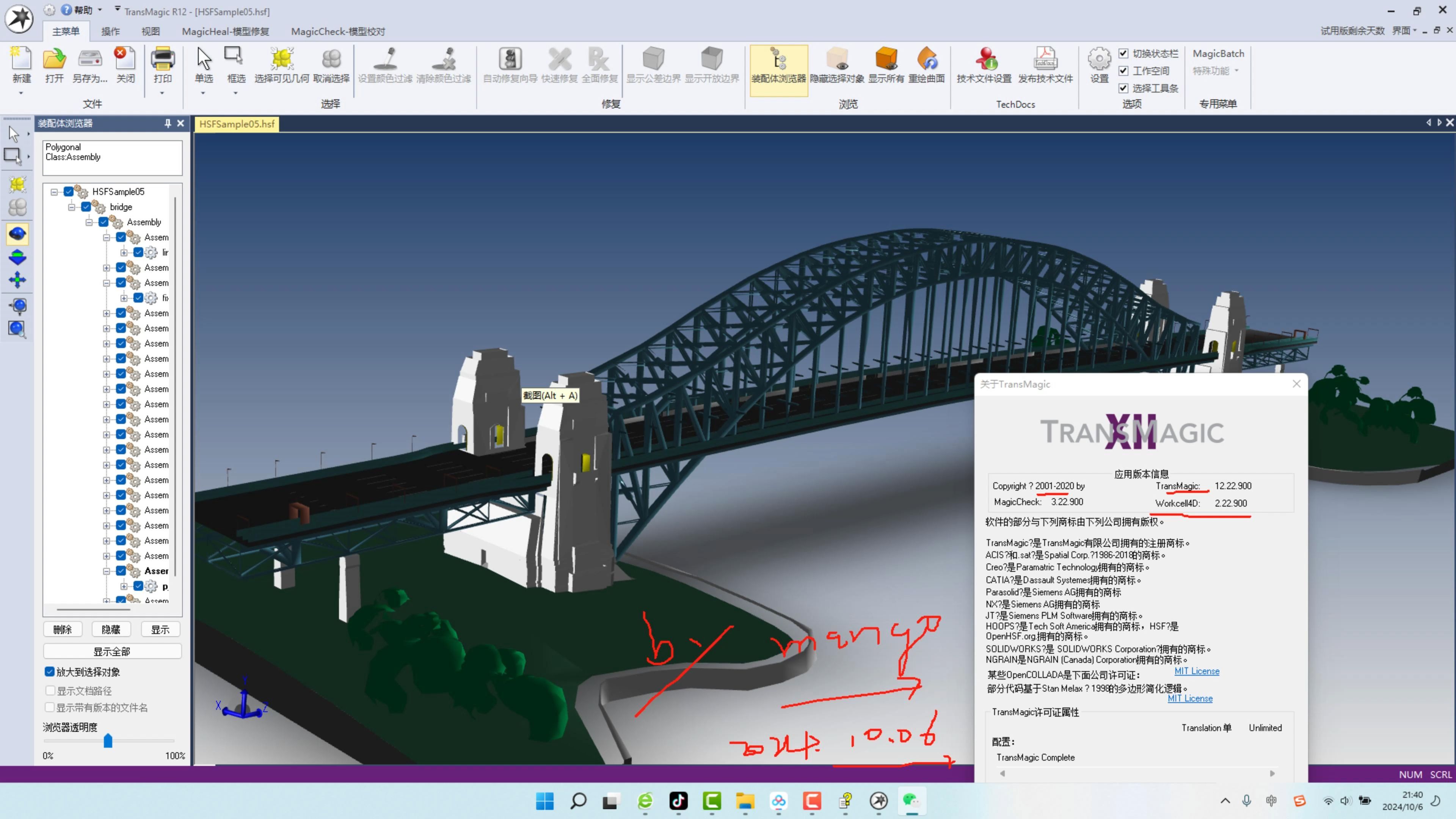The height and width of the screenshot is (819, 1456).
Task: Uncheck 放大到选择对象 checkbox
Action: (50, 672)
